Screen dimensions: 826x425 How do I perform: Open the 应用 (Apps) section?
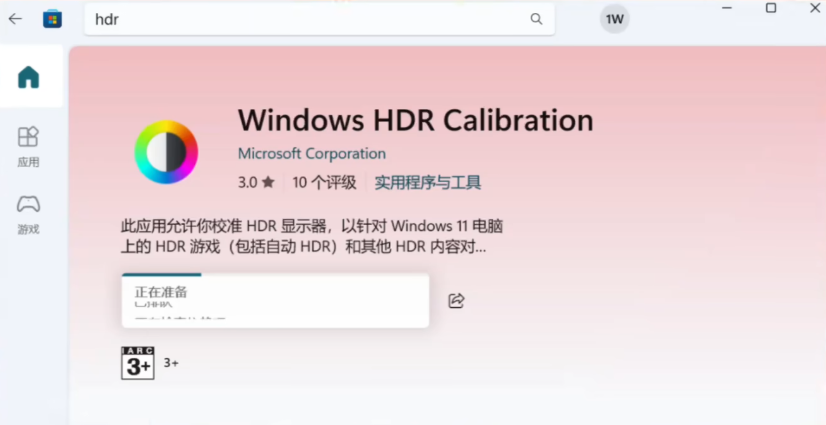coord(29,146)
